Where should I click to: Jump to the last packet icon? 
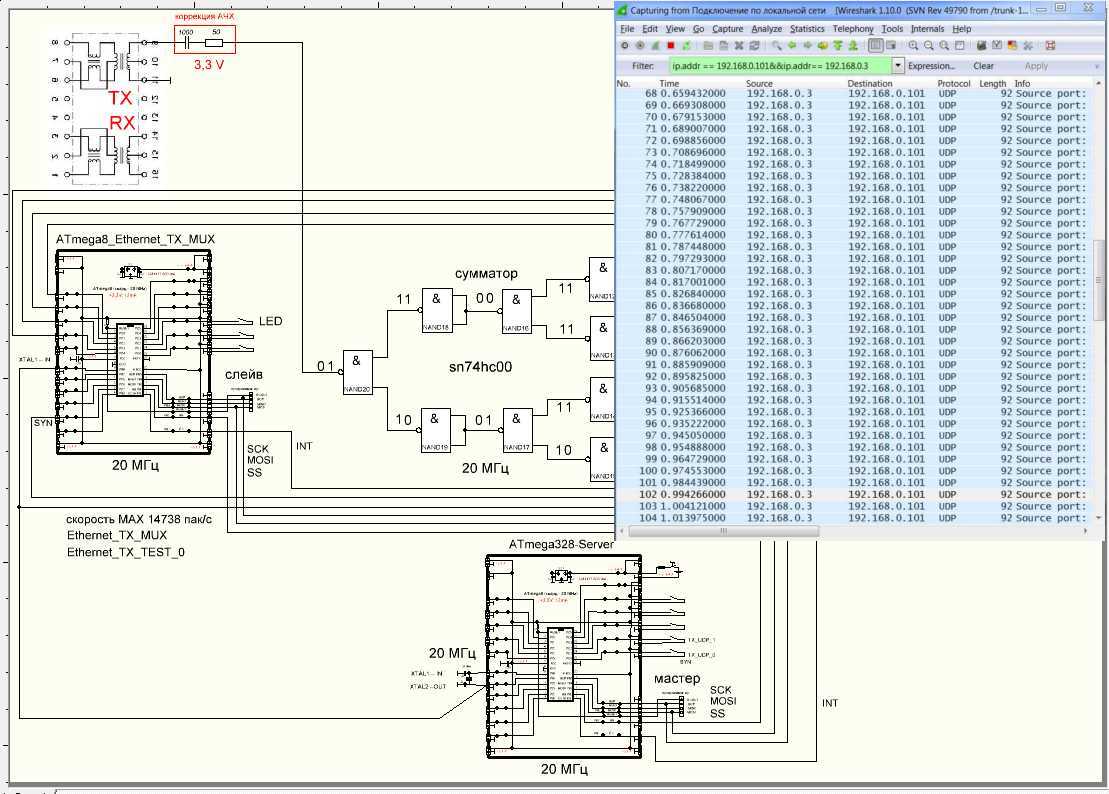[853, 46]
